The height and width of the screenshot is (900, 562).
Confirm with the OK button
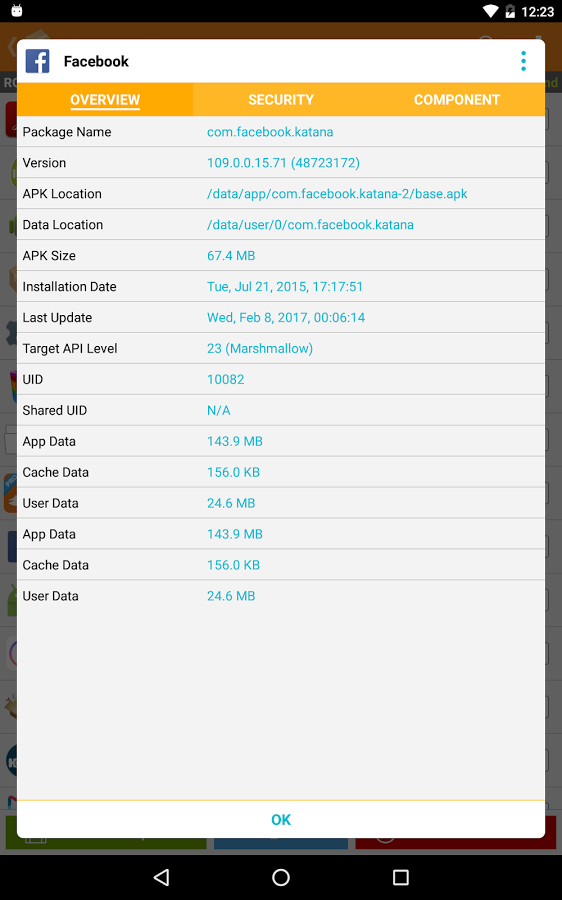coord(281,819)
